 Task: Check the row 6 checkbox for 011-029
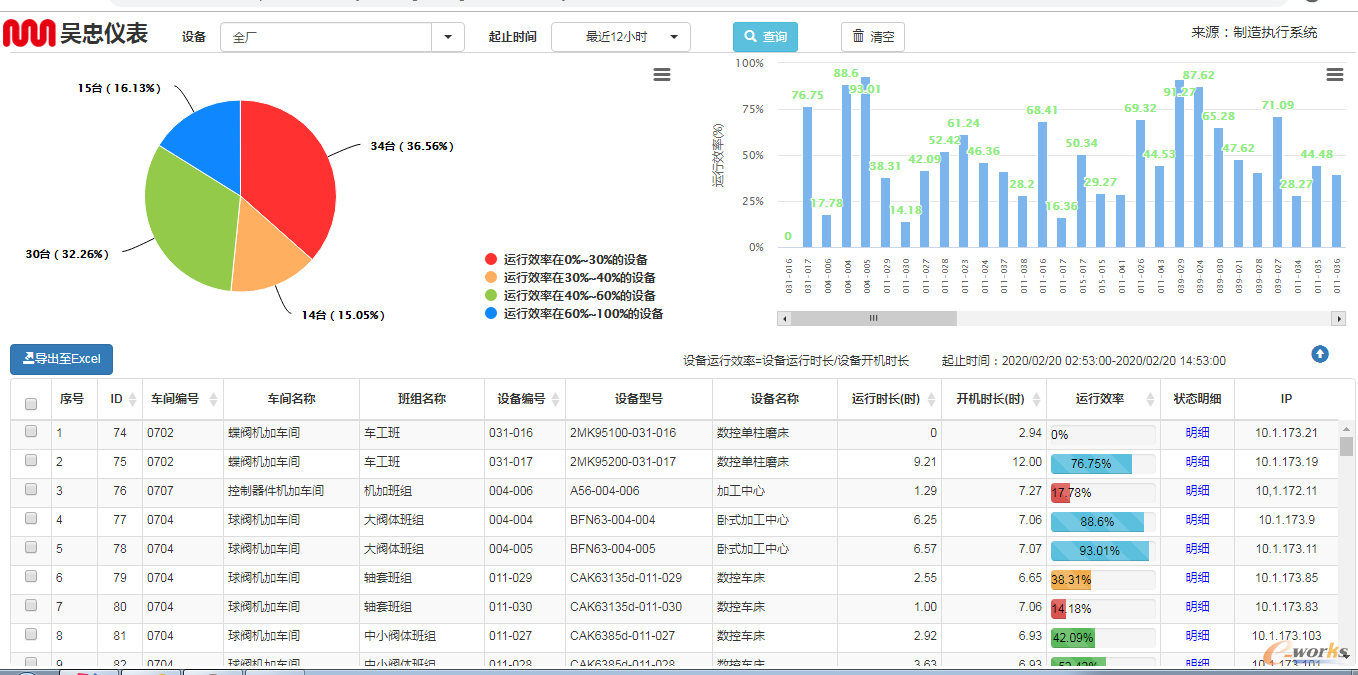click(31, 576)
